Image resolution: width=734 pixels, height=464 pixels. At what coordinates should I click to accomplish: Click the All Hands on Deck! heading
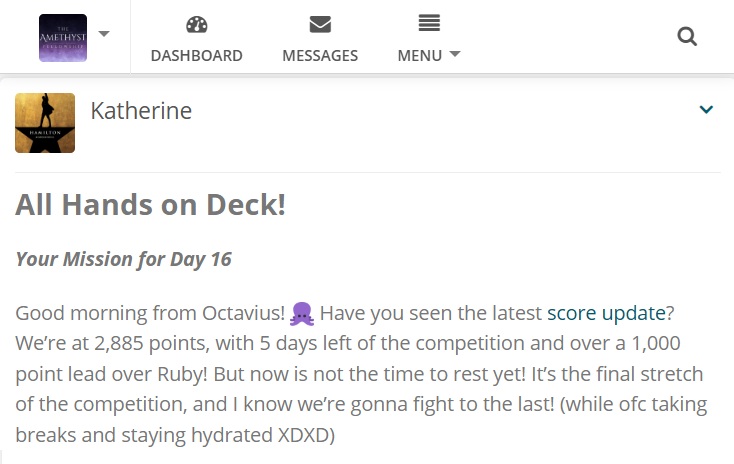coord(150,205)
